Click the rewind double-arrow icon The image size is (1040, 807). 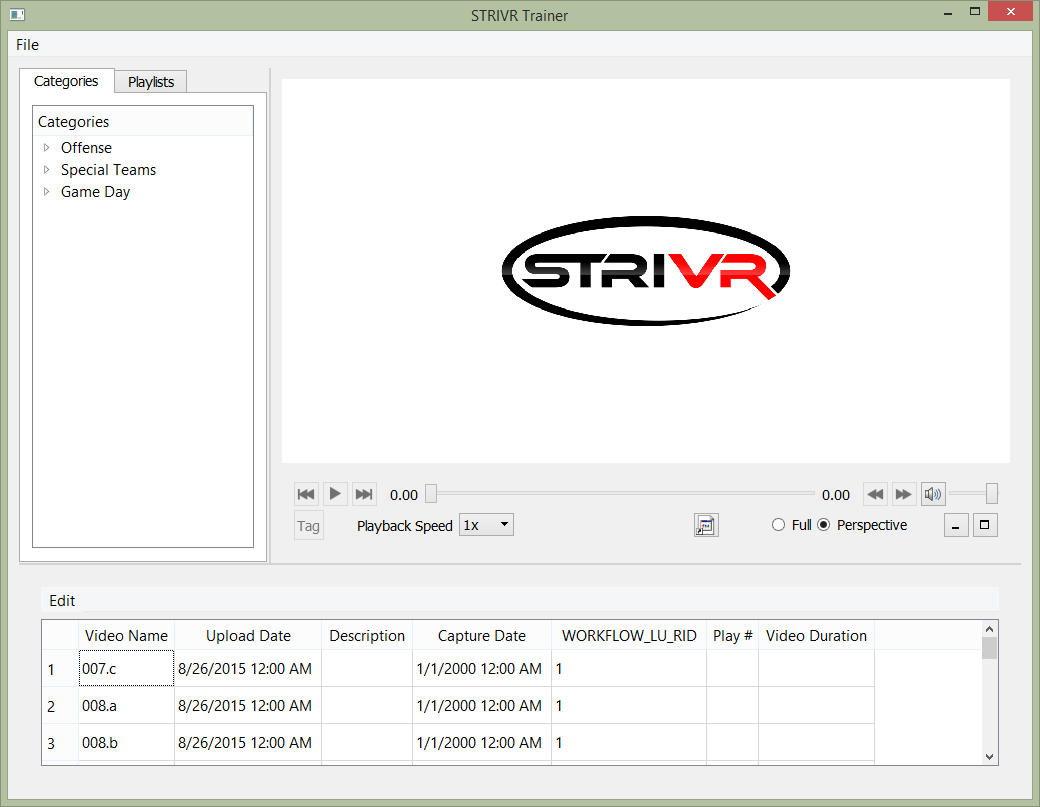[x=876, y=494]
